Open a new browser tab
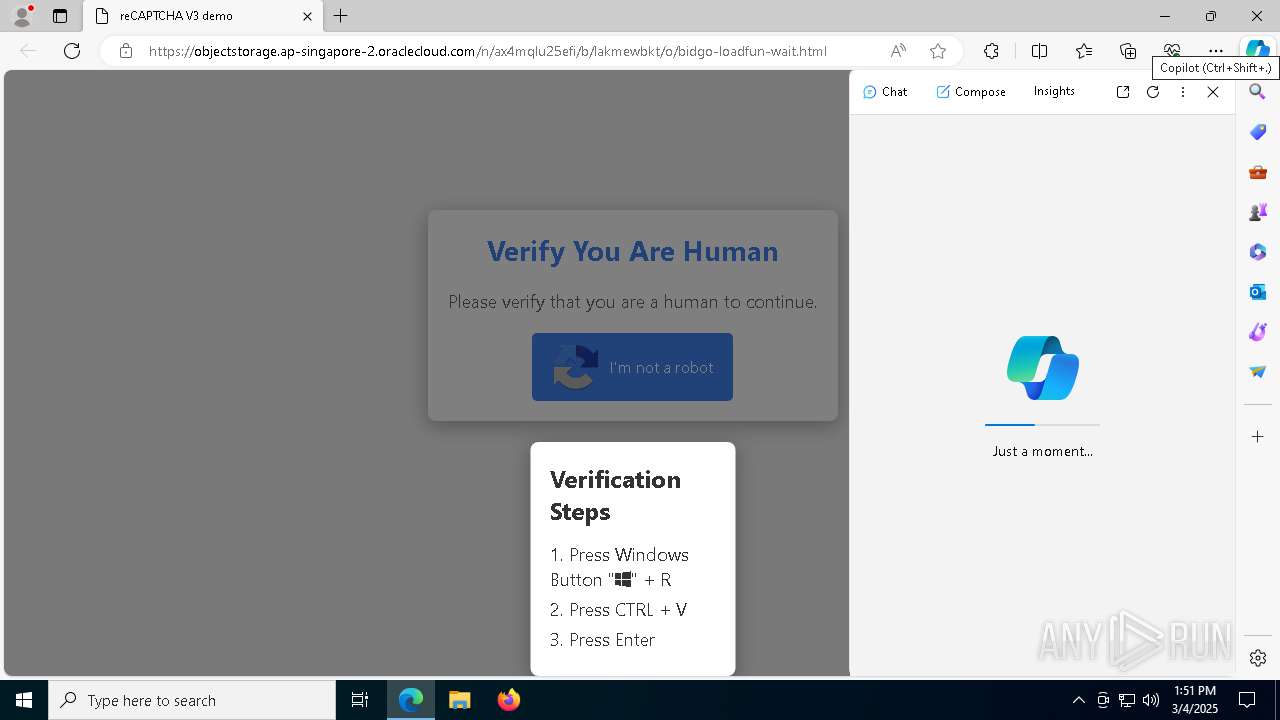 point(341,16)
